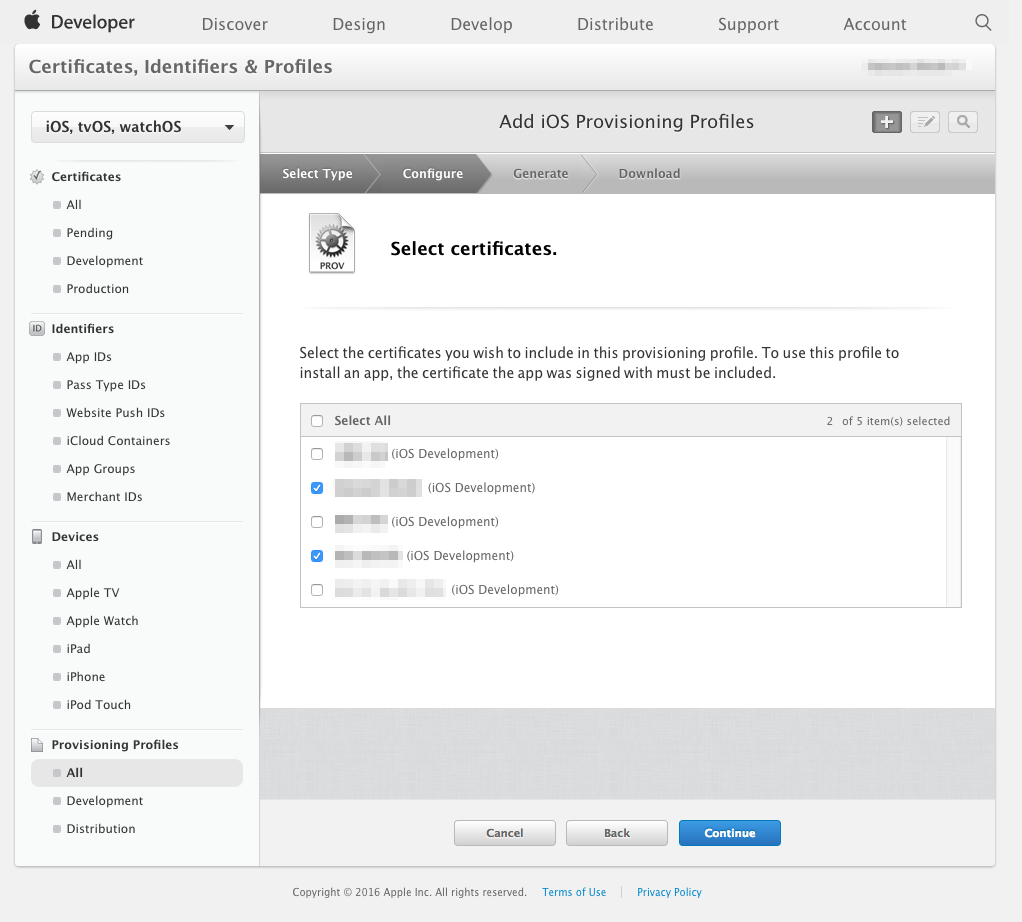Click the search icon beside the edit button
This screenshot has width=1022, height=922.
point(963,122)
